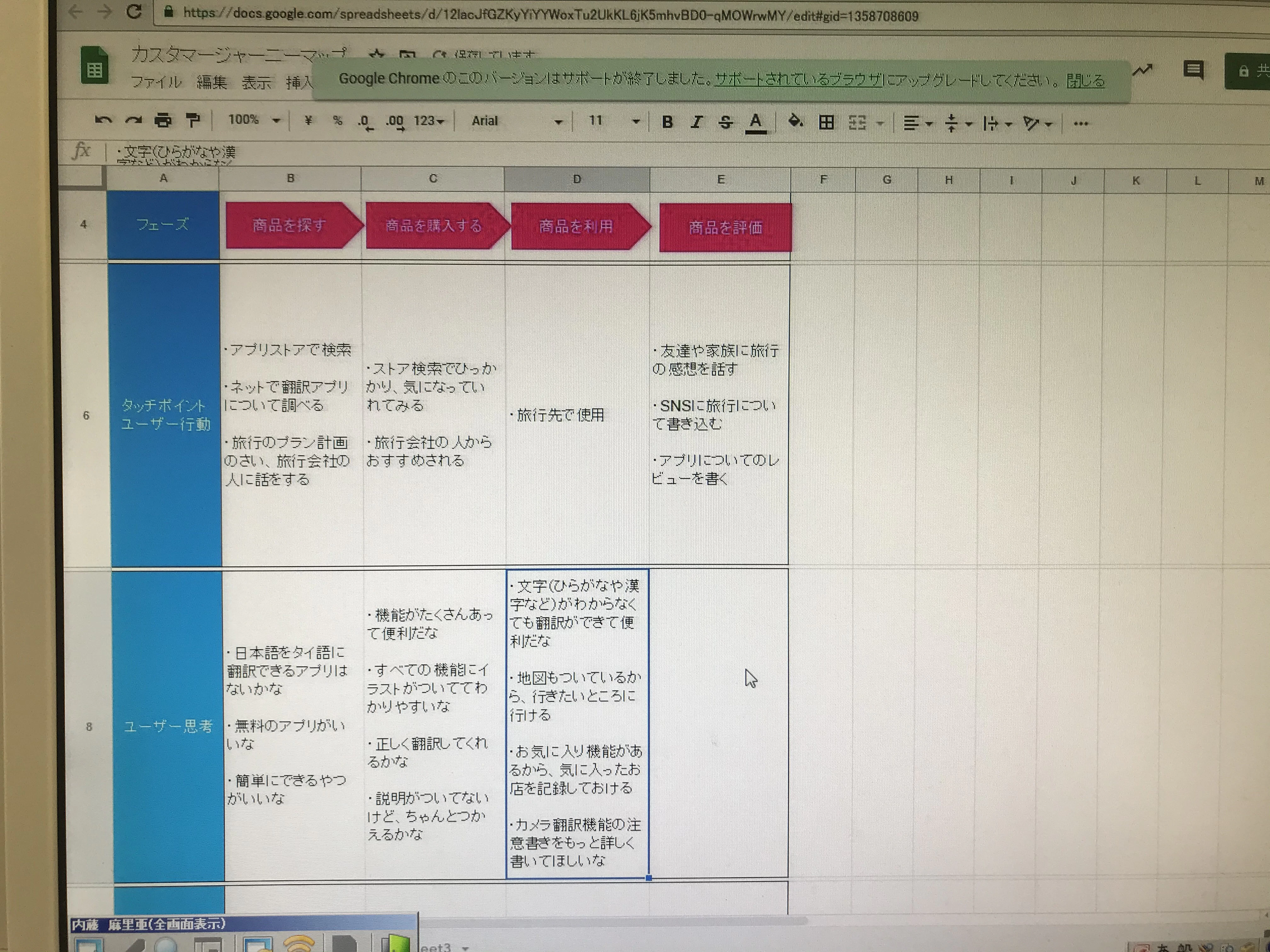The height and width of the screenshot is (952, 1270).
Task: Reload the page in browser
Action: [134, 11]
